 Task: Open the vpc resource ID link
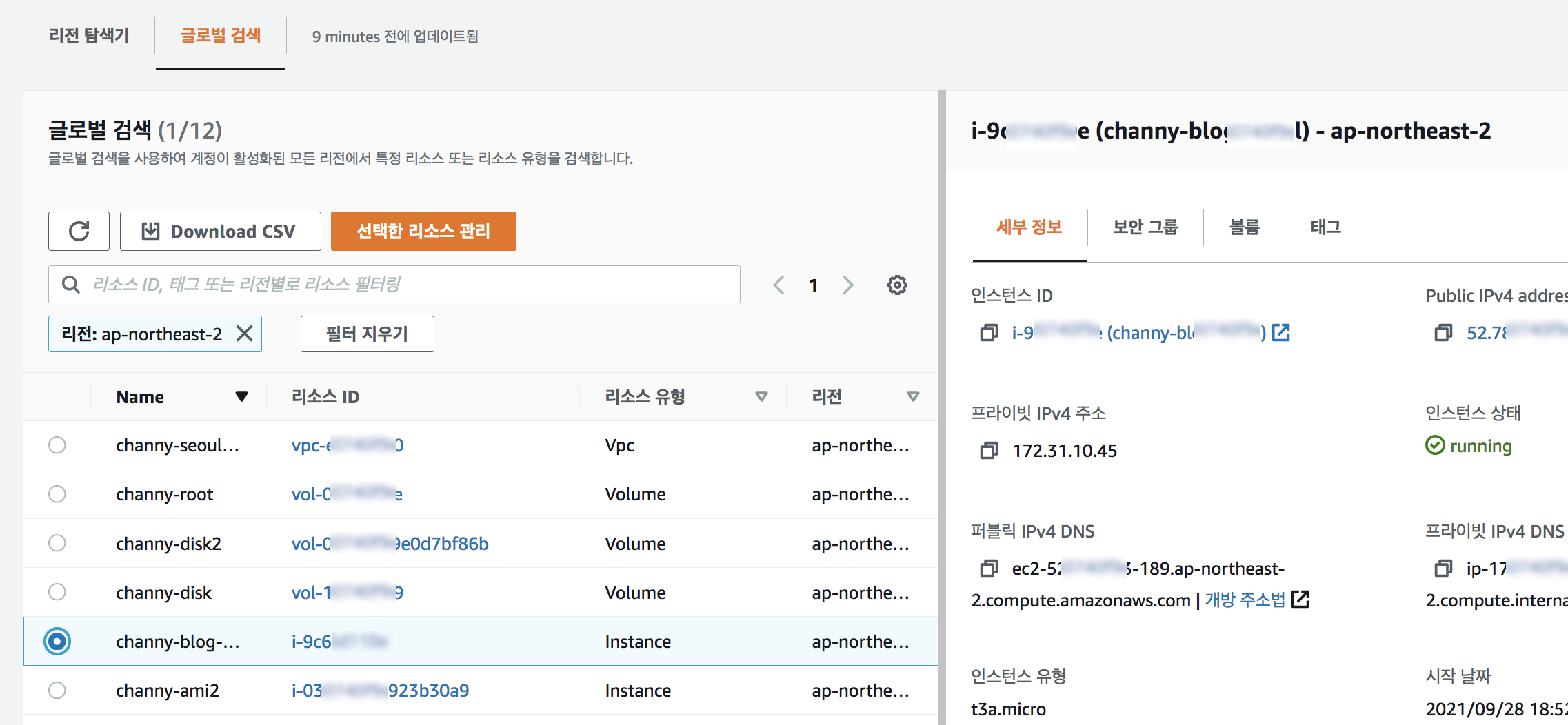(x=348, y=445)
